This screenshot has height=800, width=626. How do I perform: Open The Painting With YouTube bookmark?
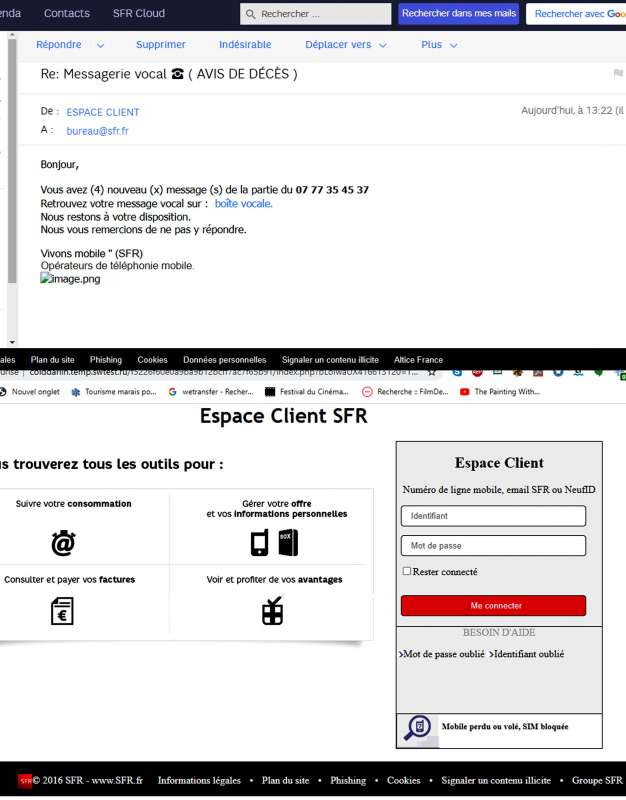pyautogui.click(x=500, y=392)
